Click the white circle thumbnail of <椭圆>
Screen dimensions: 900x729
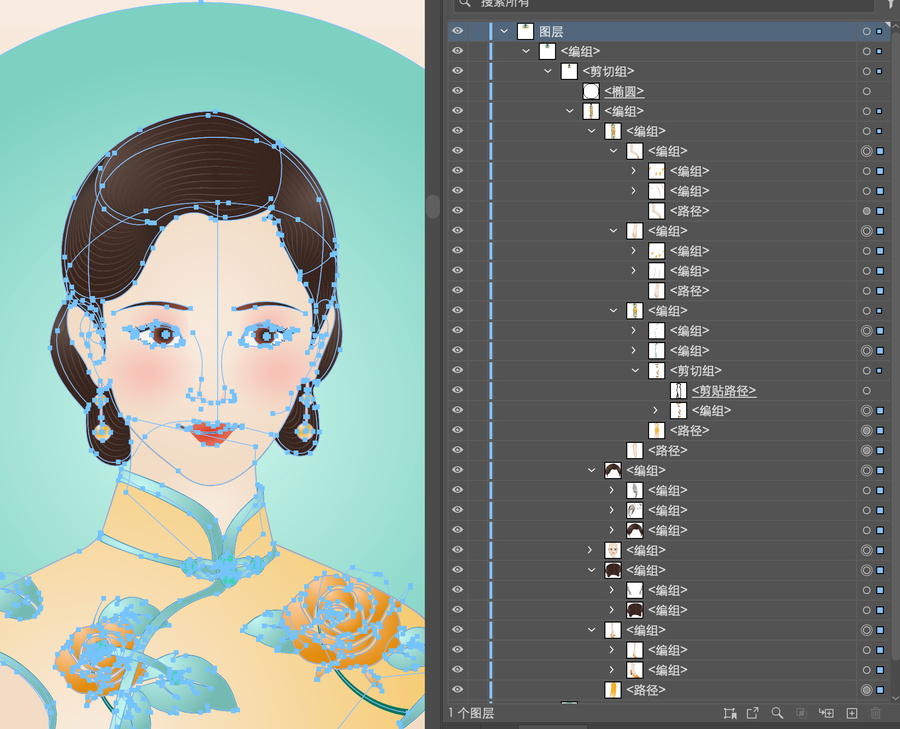pyautogui.click(x=591, y=91)
